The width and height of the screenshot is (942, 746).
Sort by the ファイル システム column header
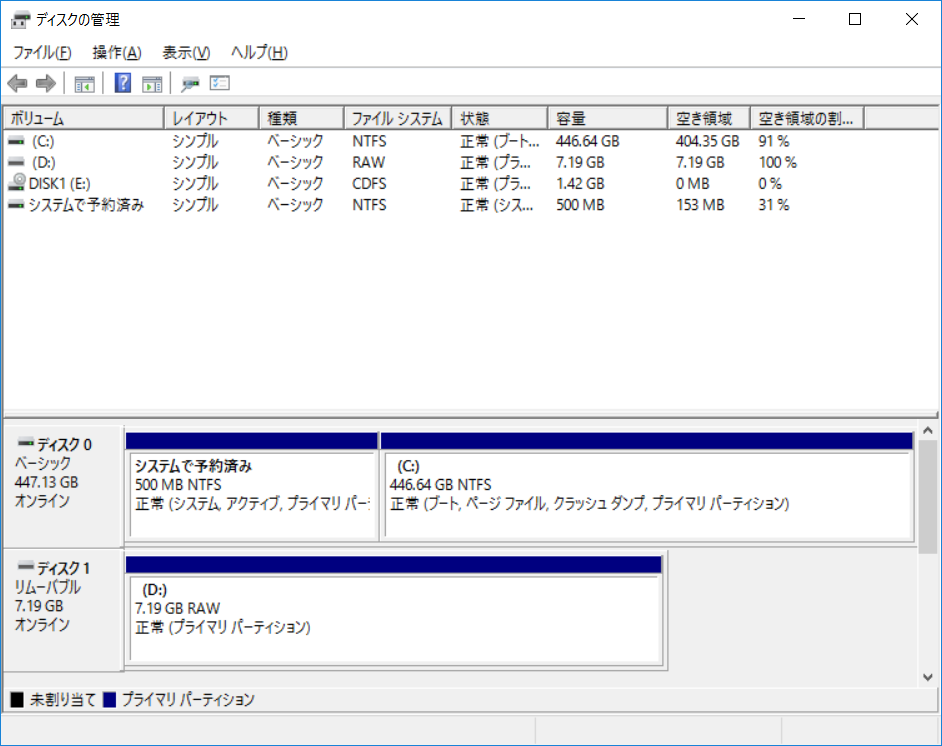click(x=398, y=118)
